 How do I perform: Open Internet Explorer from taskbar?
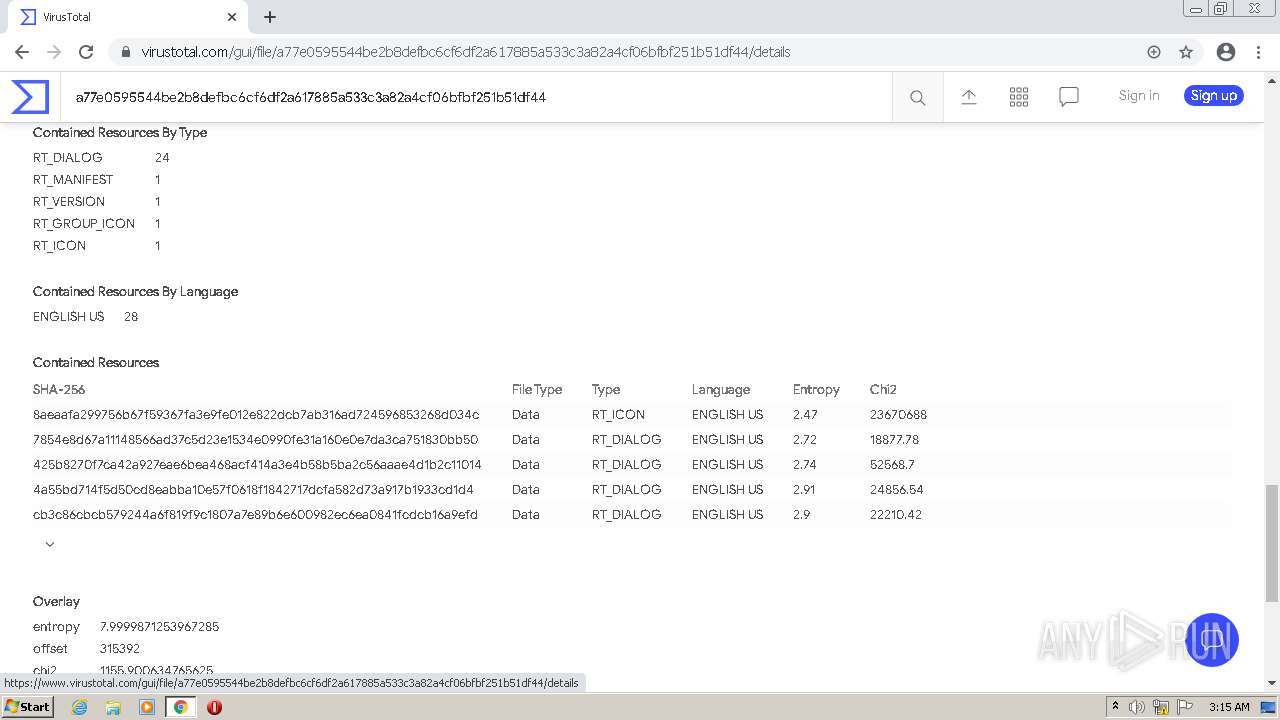coord(79,707)
